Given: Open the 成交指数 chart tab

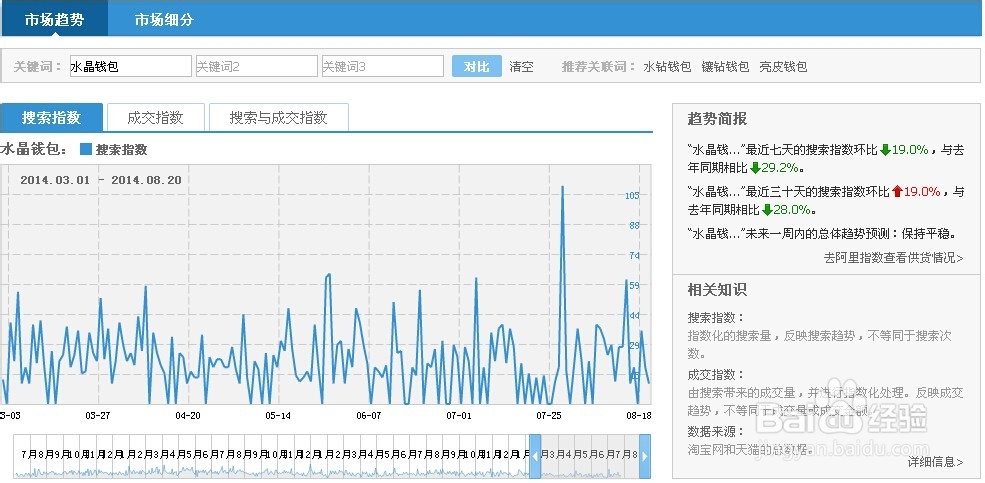Looking at the screenshot, I should (155, 117).
